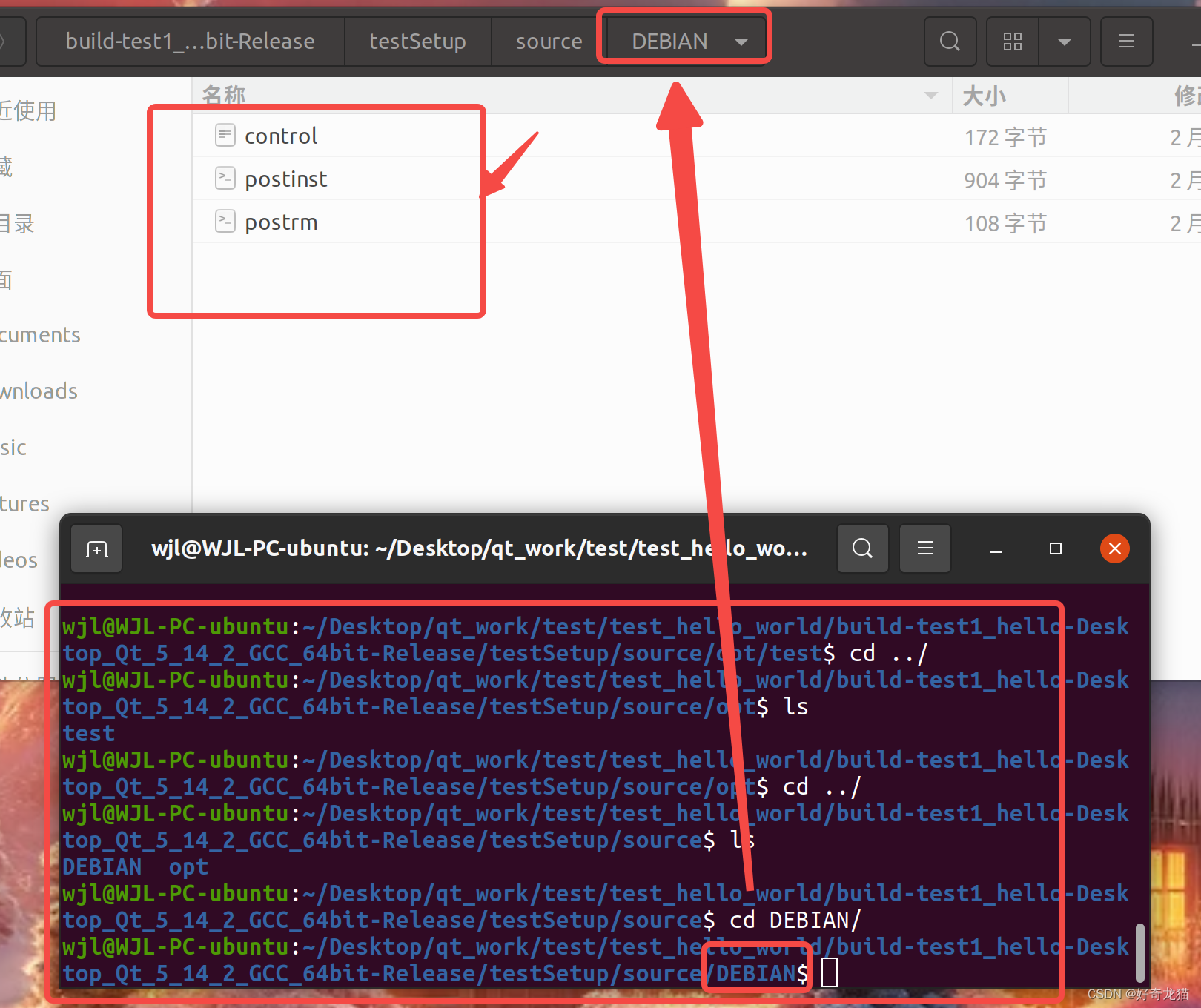This screenshot has height=1008, width=1201.
Task: Open recently used in file manager sidebar
Action: pos(28,111)
